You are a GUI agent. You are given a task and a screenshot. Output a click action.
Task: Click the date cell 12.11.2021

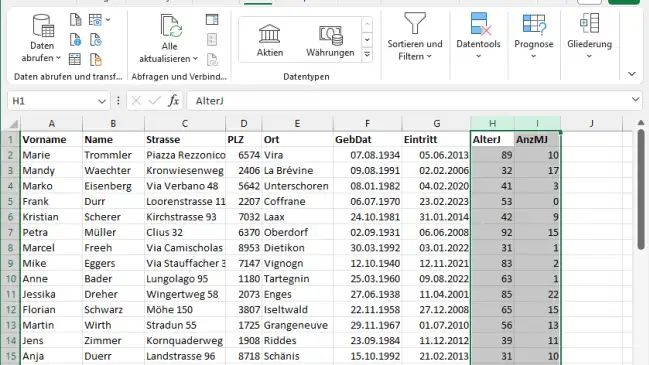(x=436, y=264)
